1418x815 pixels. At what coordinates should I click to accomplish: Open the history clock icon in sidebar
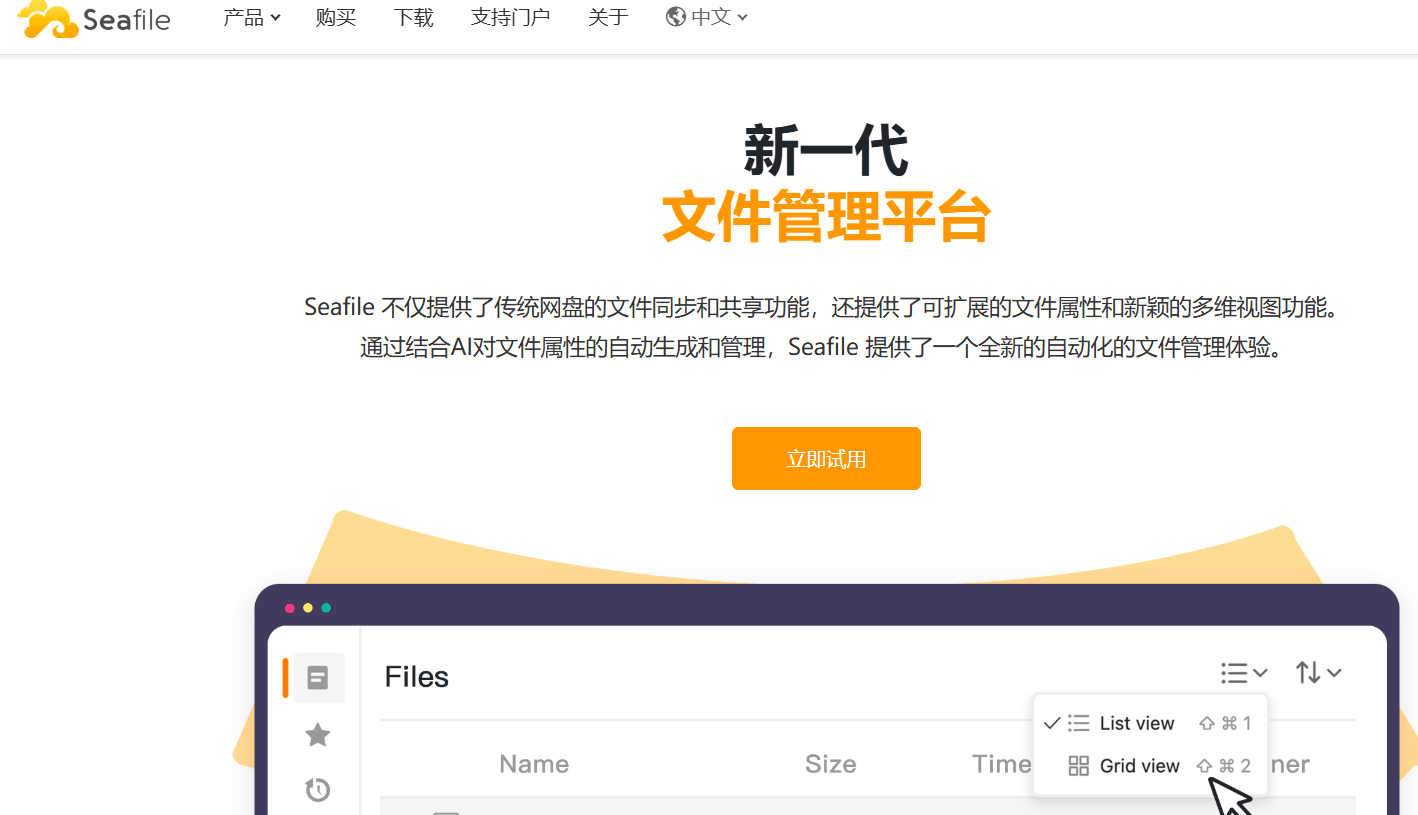coord(318,790)
